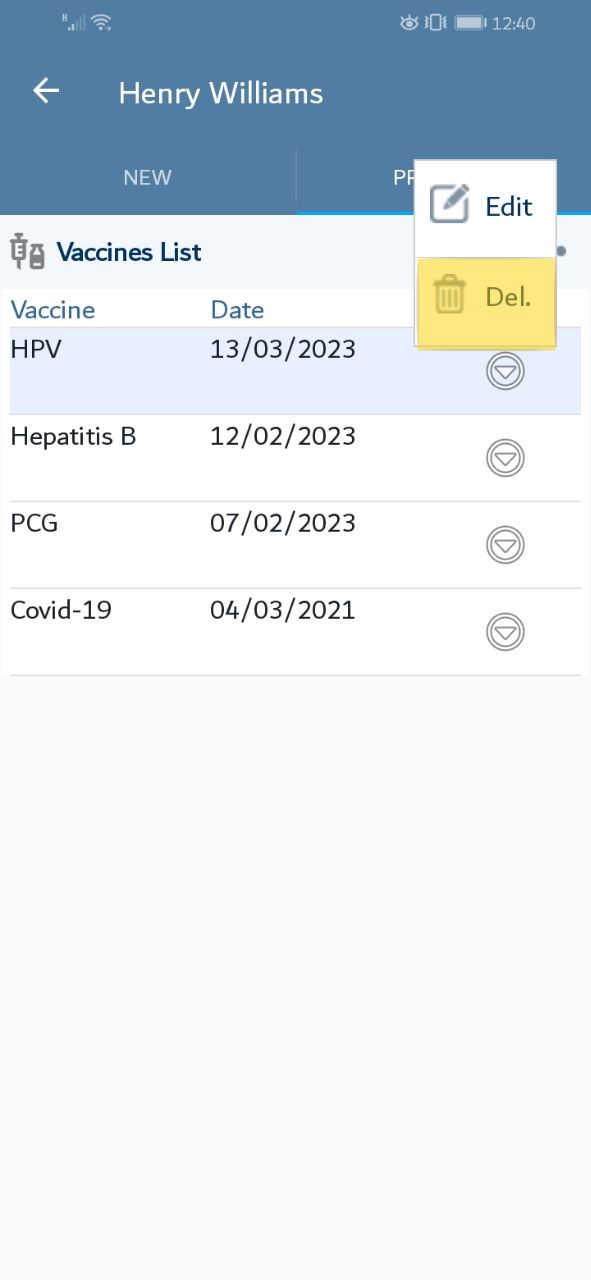
Task: Select Edit from the popup menu
Action: (485, 207)
